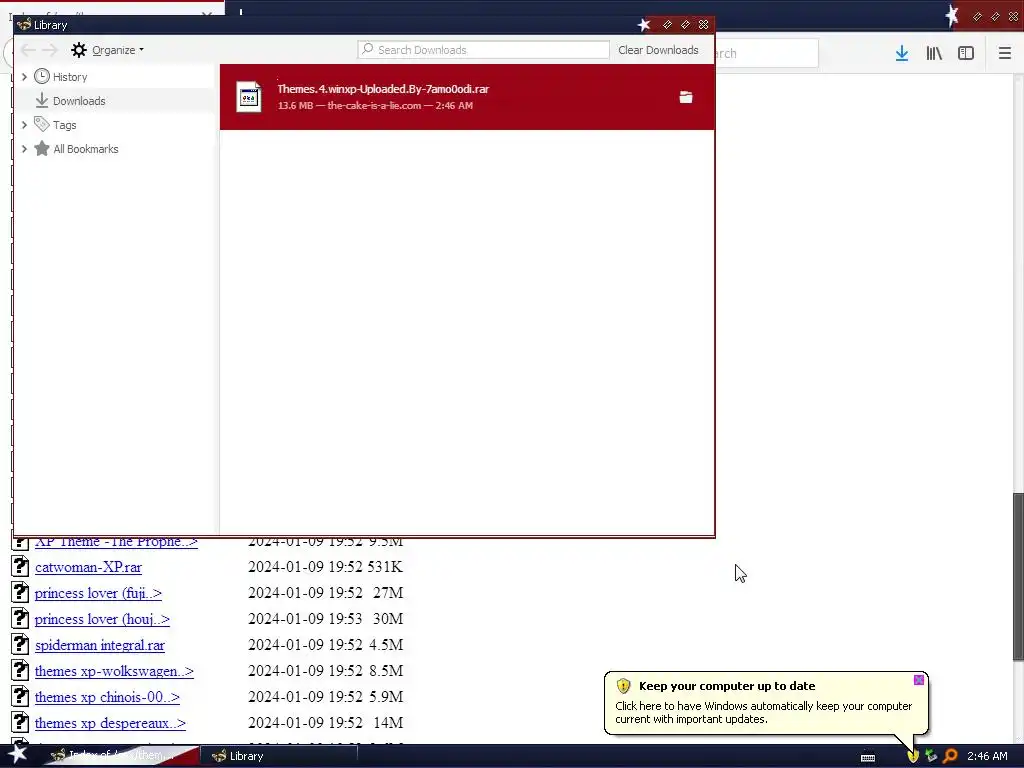Toggle the Firefox sidebar icon
Image resolution: width=1024 pixels, height=768 pixels.
tap(966, 54)
